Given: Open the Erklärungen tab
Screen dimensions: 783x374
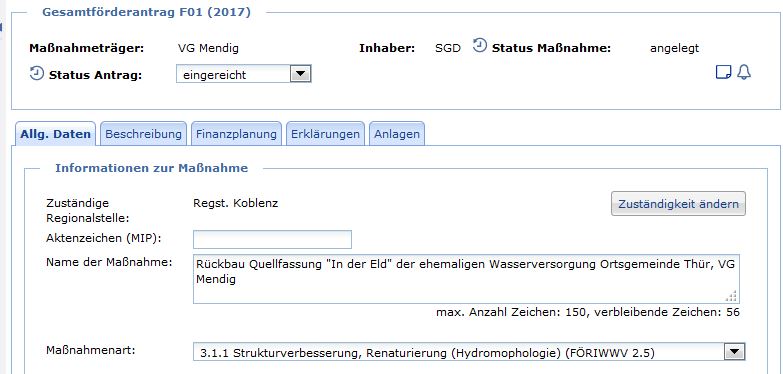Looking at the screenshot, I should (x=325, y=134).
